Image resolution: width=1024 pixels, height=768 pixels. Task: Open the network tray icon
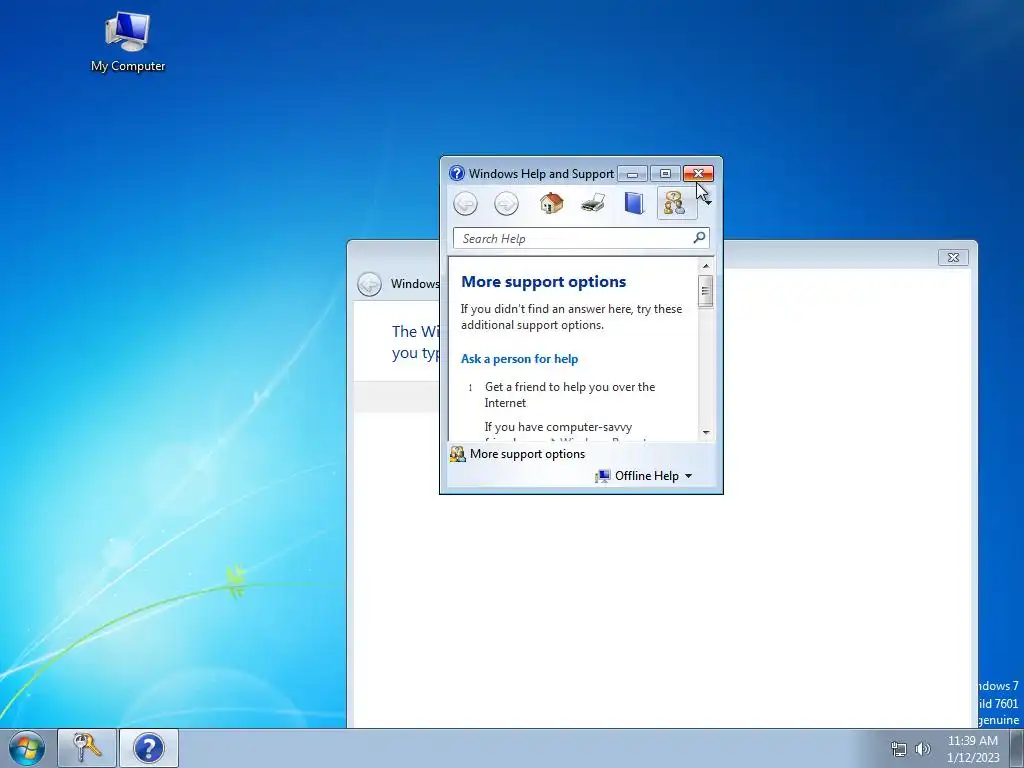coord(899,748)
